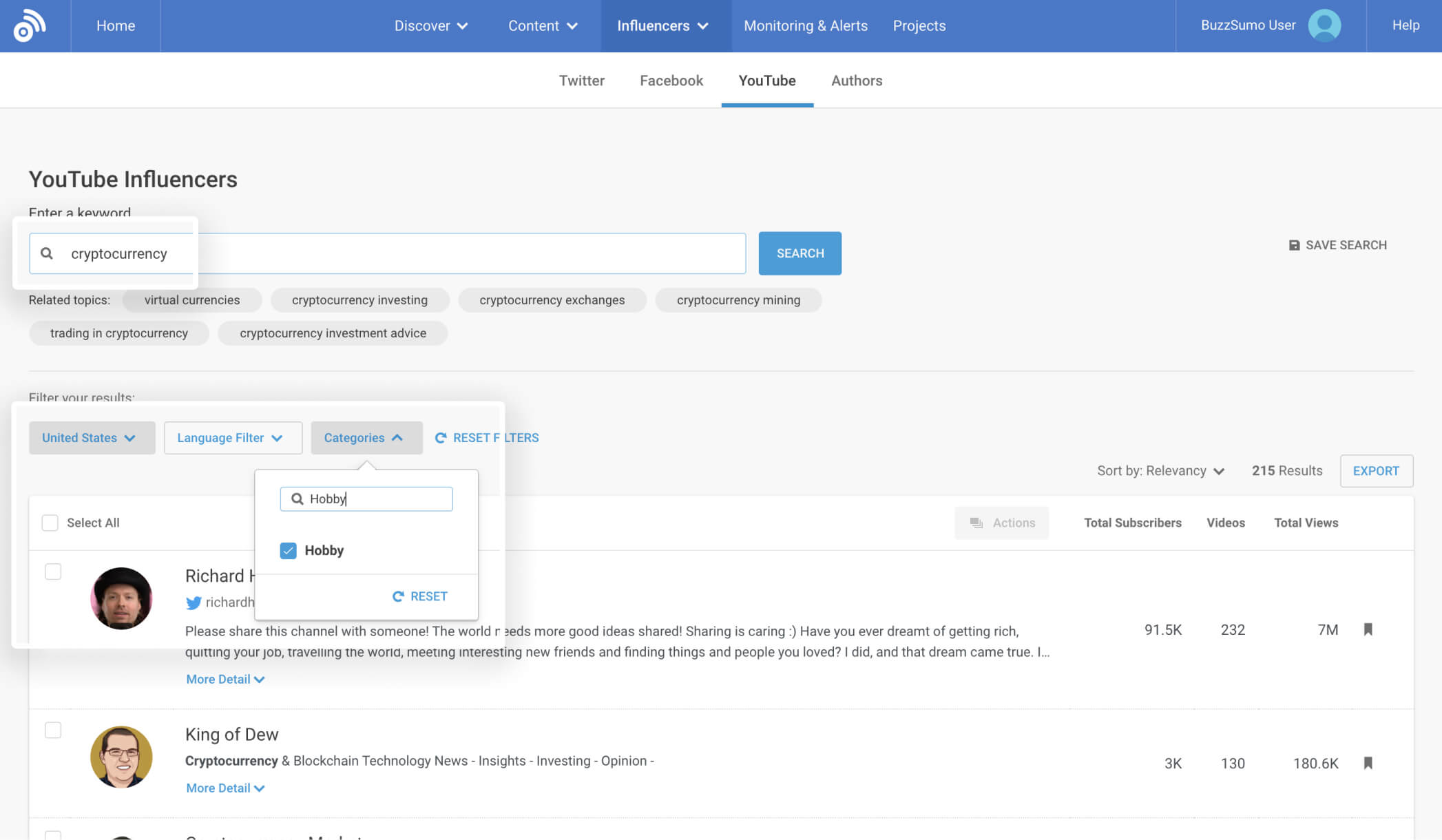1442x840 pixels.
Task: Open Richard's Twitter profile via bird icon
Action: [193, 602]
